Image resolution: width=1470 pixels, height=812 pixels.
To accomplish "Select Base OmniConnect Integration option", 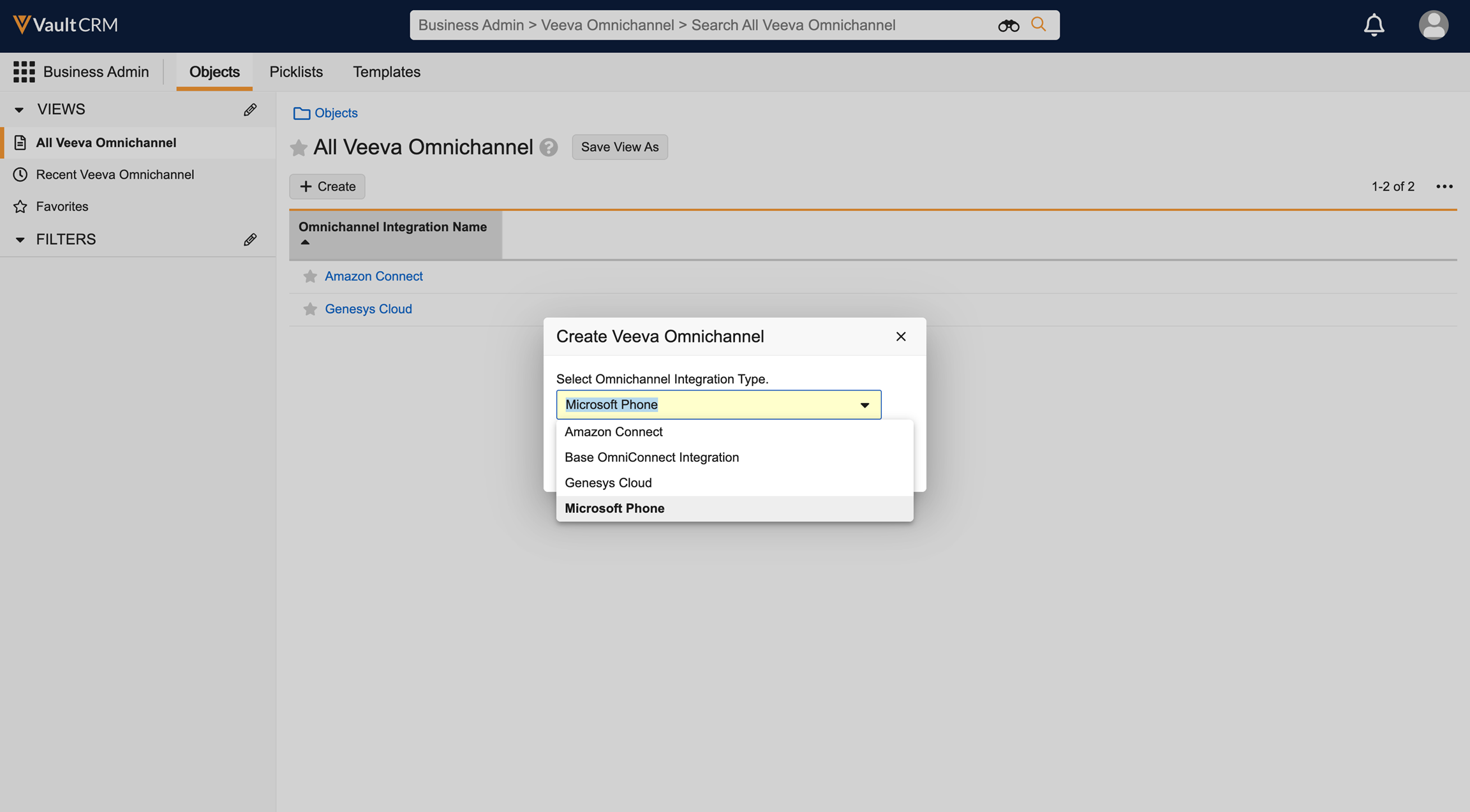I will click(651, 457).
